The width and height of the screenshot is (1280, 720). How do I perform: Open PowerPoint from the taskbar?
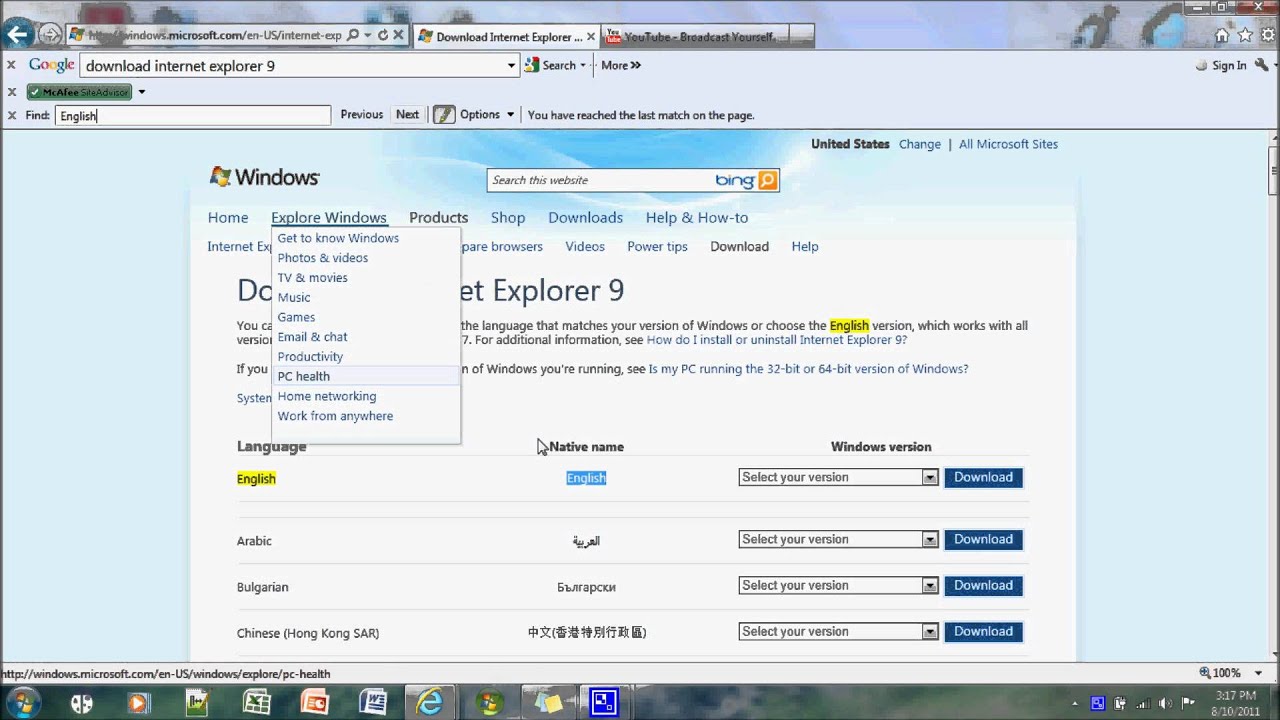tap(314, 703)
